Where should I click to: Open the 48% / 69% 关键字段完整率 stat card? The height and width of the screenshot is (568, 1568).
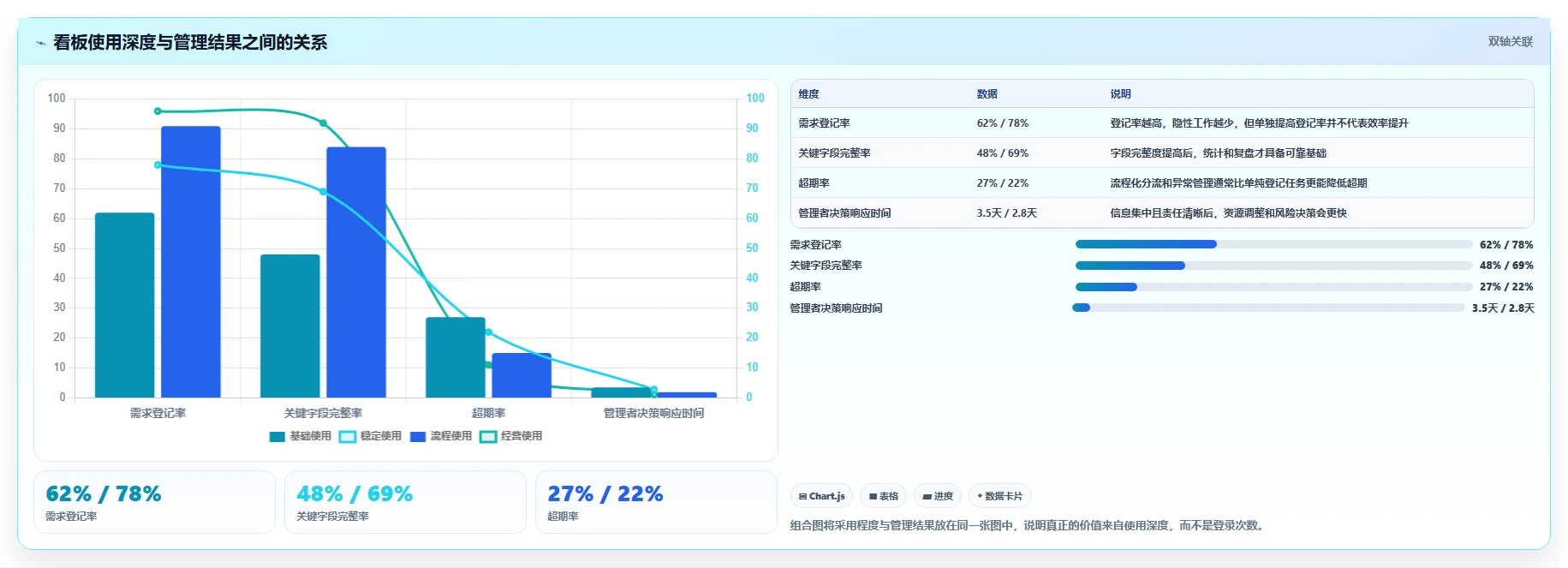coord(405,502)
